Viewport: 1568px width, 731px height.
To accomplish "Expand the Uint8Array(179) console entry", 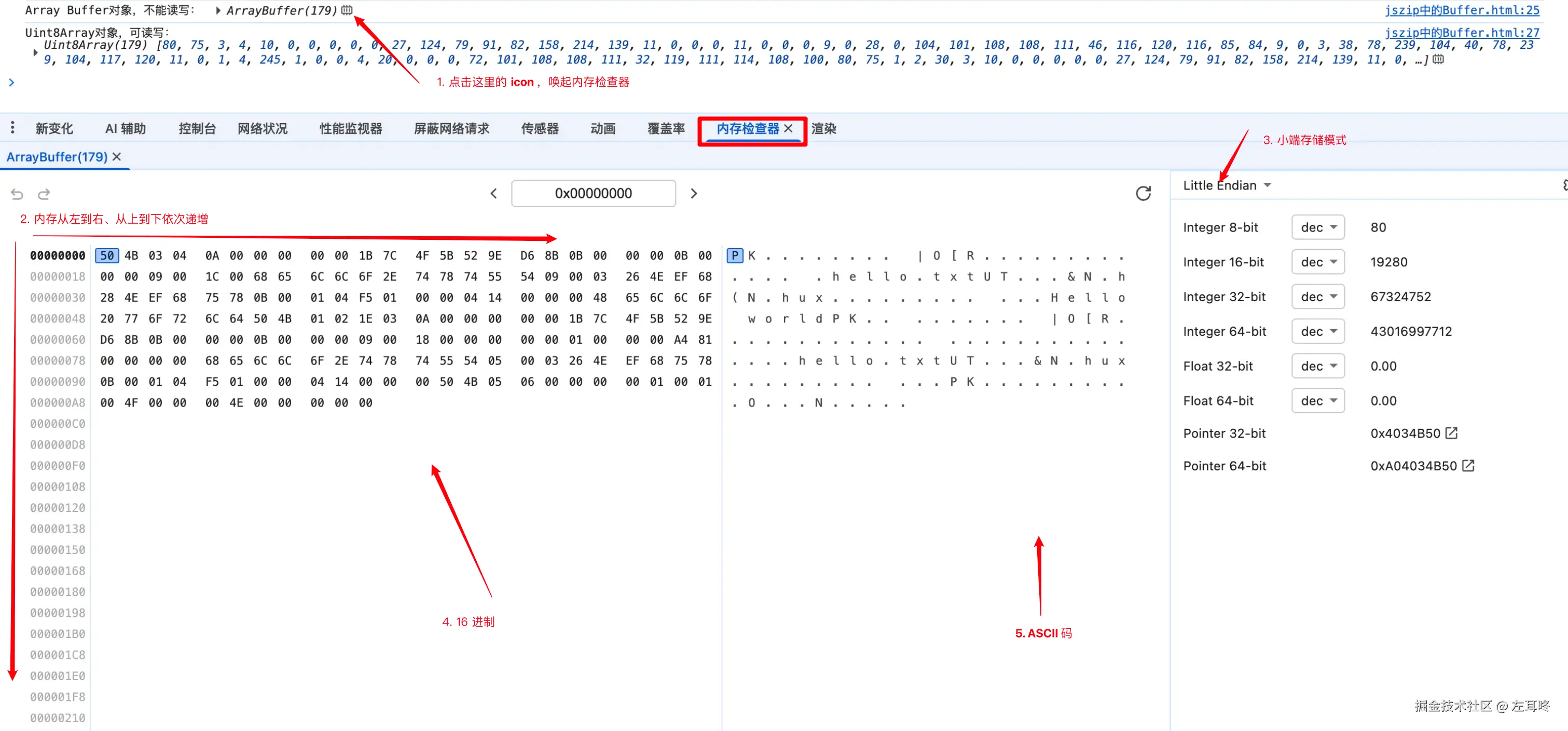I will pyautogui.click(x=35, y=52).
